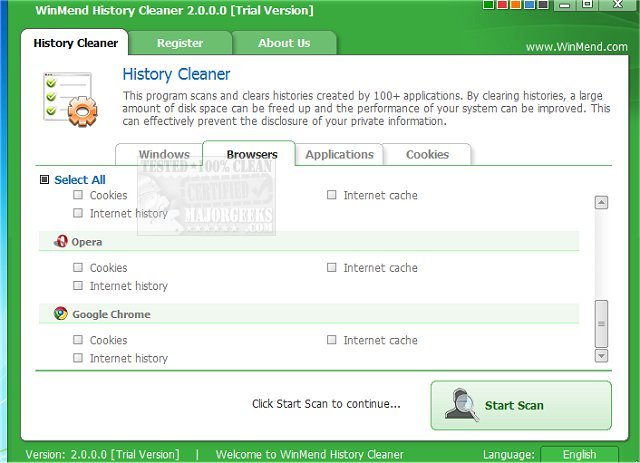Pick the dark gray theme color swatch

(542, 4)
